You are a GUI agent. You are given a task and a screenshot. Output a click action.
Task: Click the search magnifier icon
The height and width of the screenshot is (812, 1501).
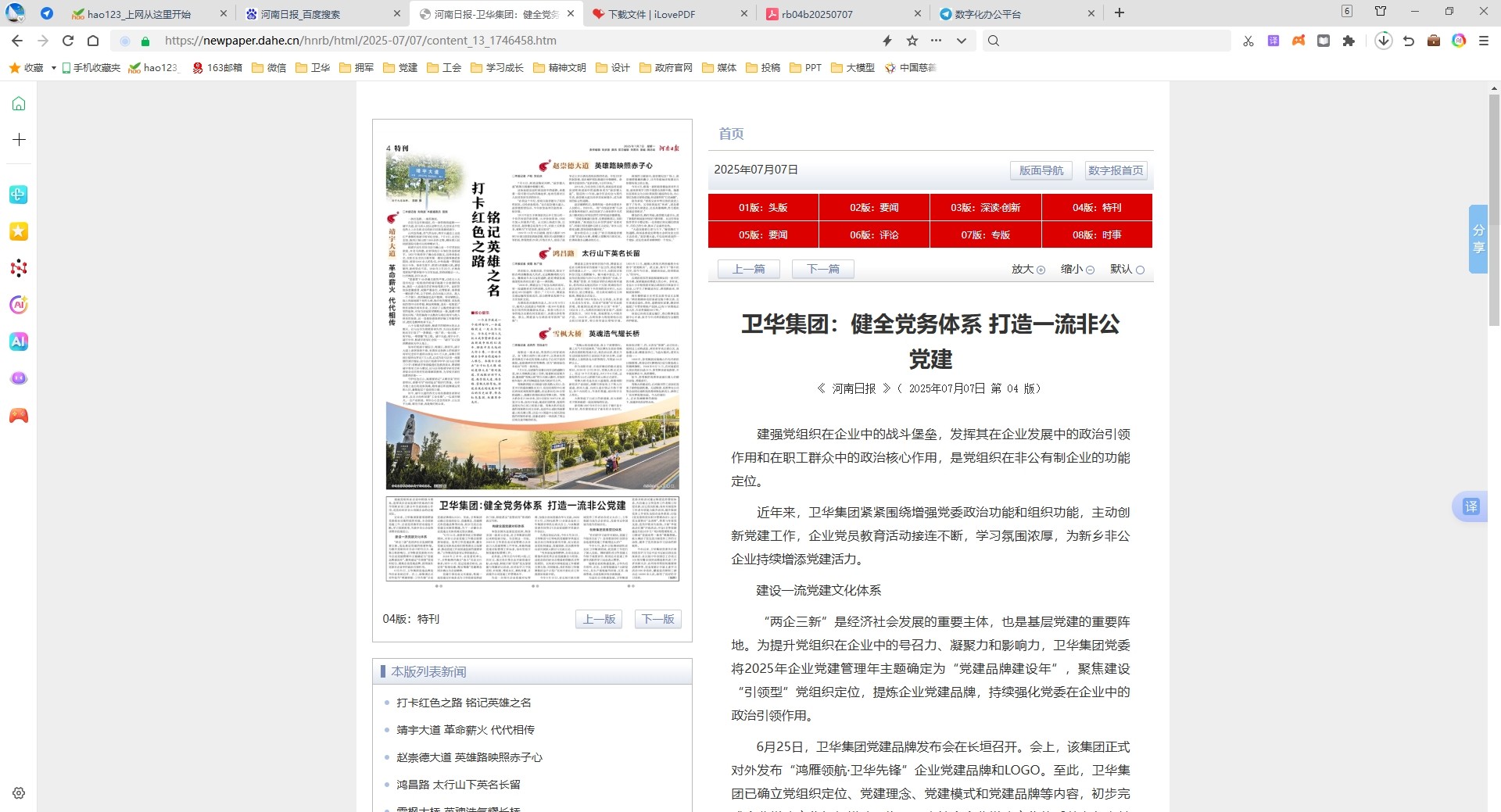click(x=994, y=41)
